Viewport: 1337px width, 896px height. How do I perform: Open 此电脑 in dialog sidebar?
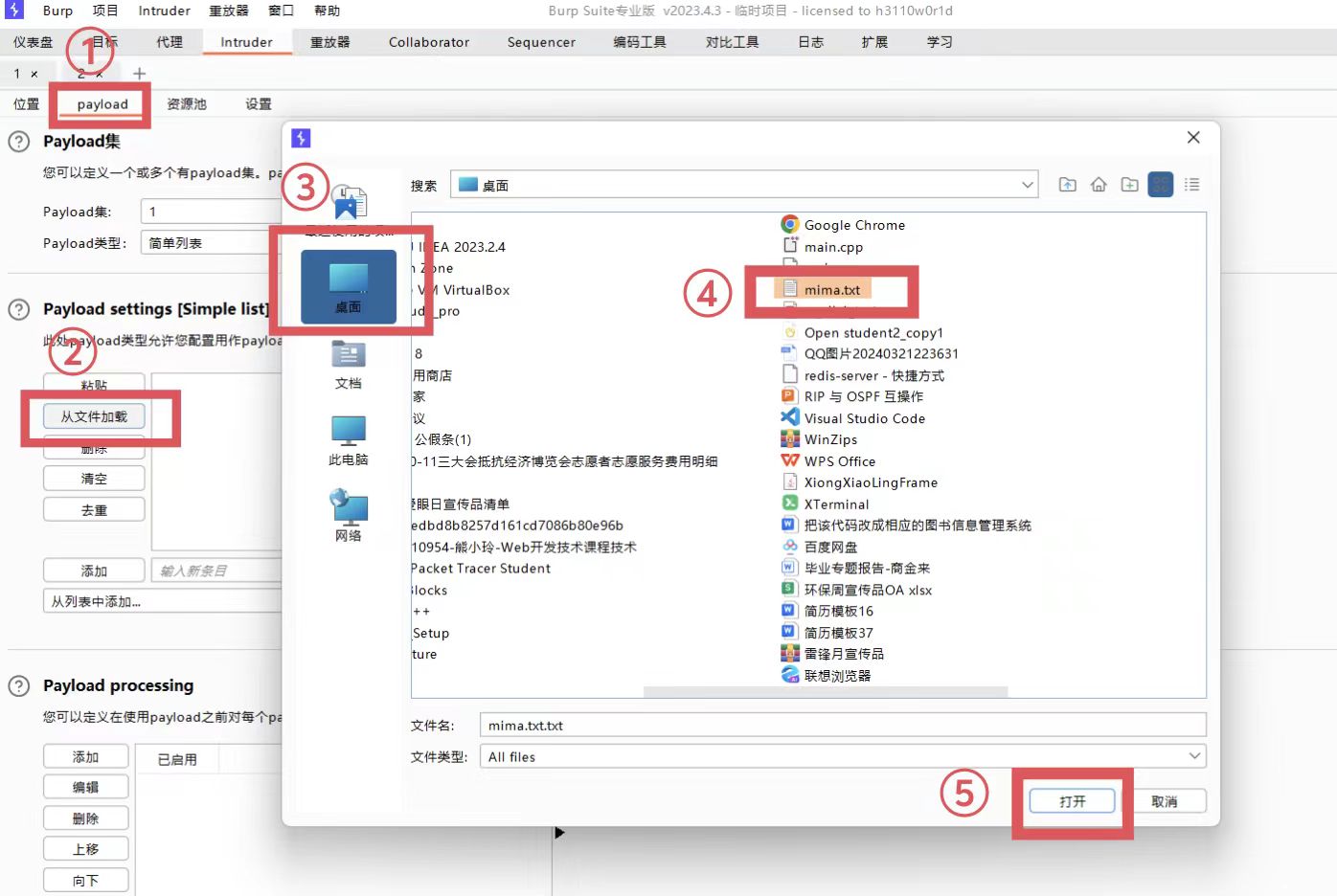pos(349,440)
